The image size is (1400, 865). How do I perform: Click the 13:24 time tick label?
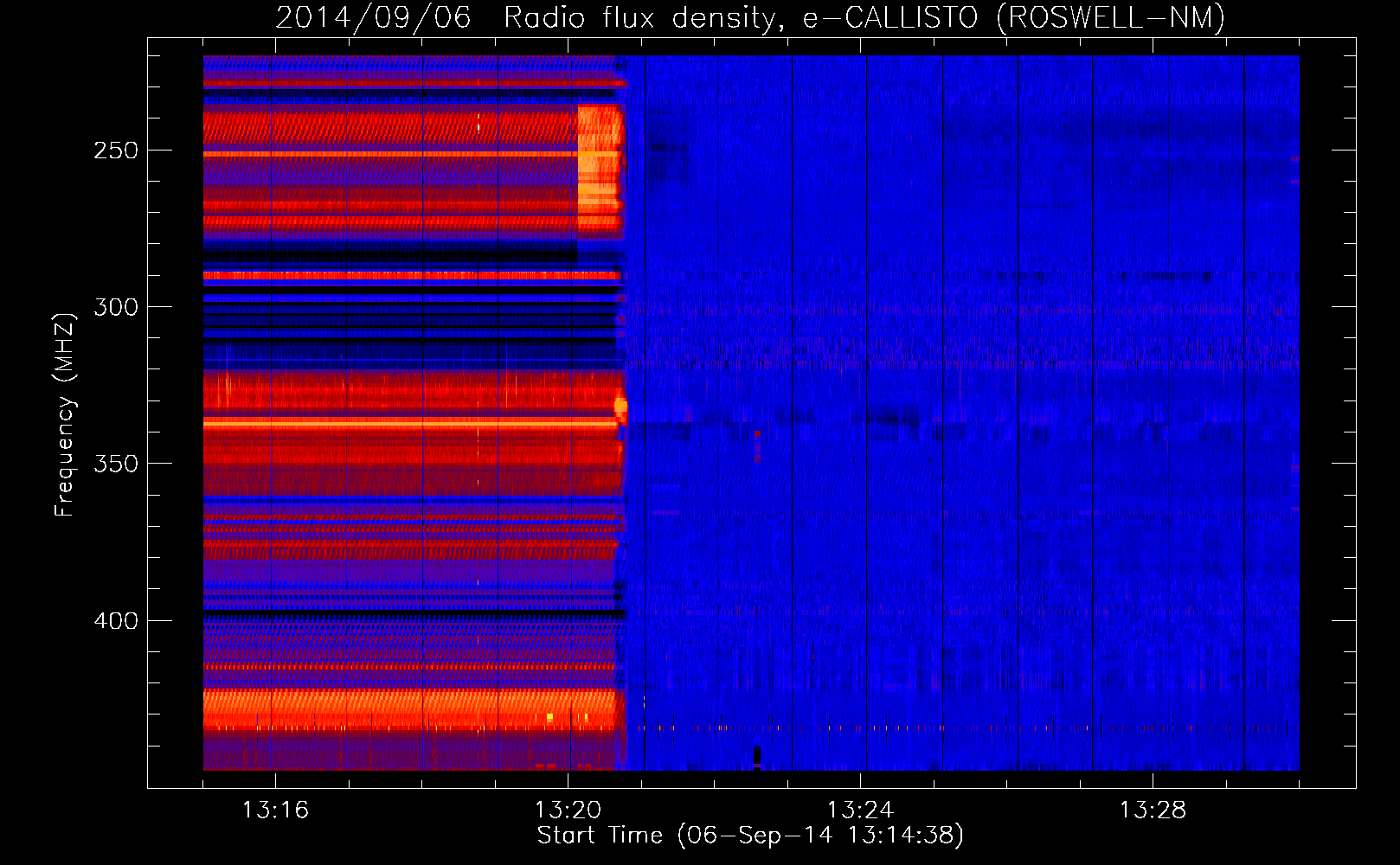point(860,811)
